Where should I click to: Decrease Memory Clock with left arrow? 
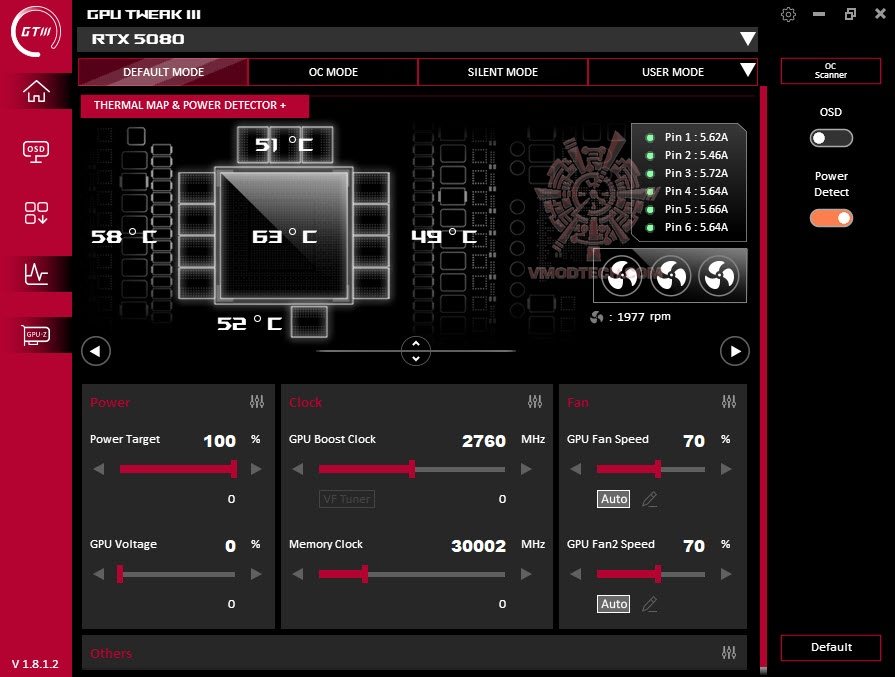(x=297, y=574)
